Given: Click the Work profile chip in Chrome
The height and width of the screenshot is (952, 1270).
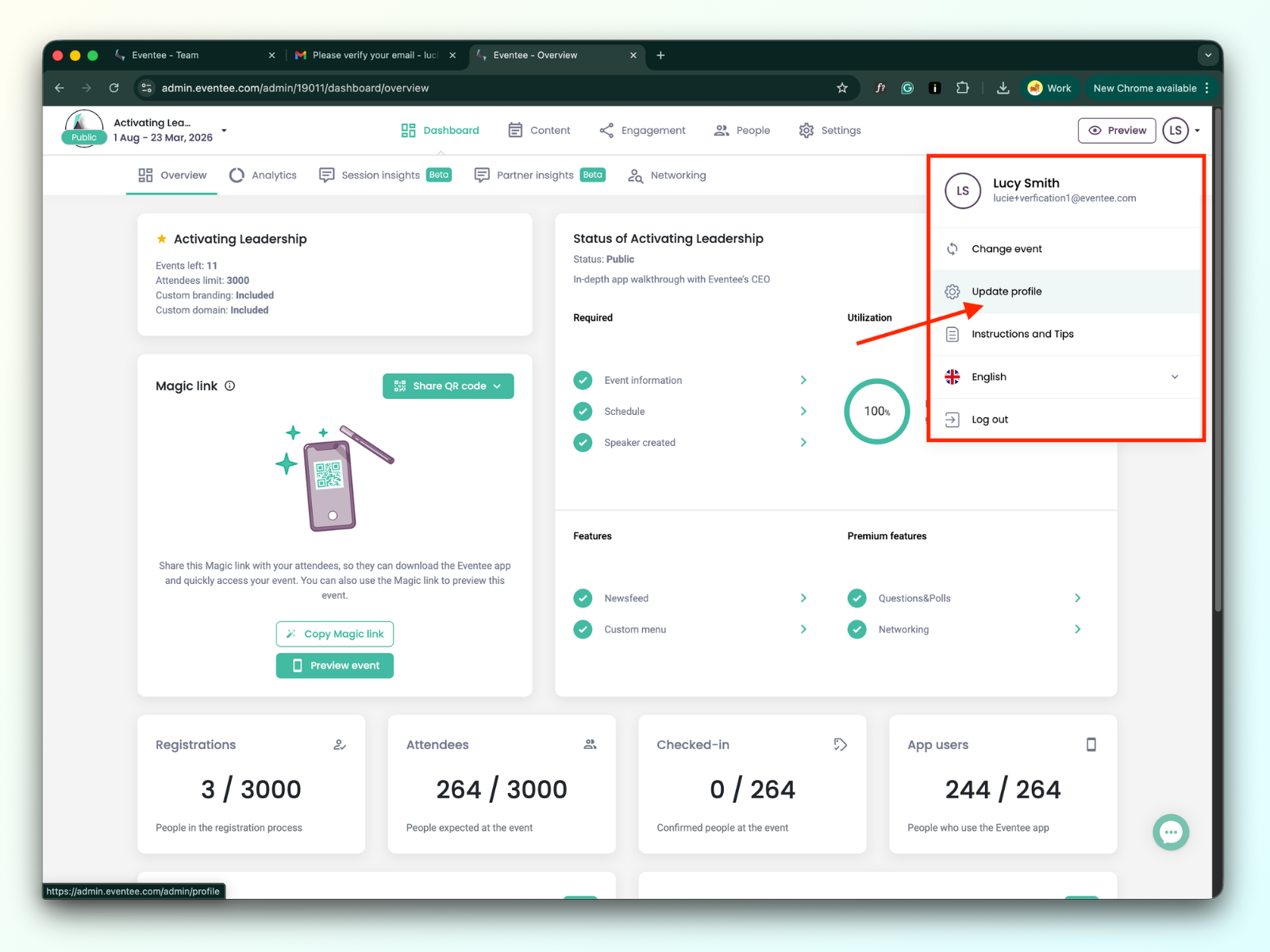Looking at the screenshot, I should pyautogui.click(x=1049, y=88).
